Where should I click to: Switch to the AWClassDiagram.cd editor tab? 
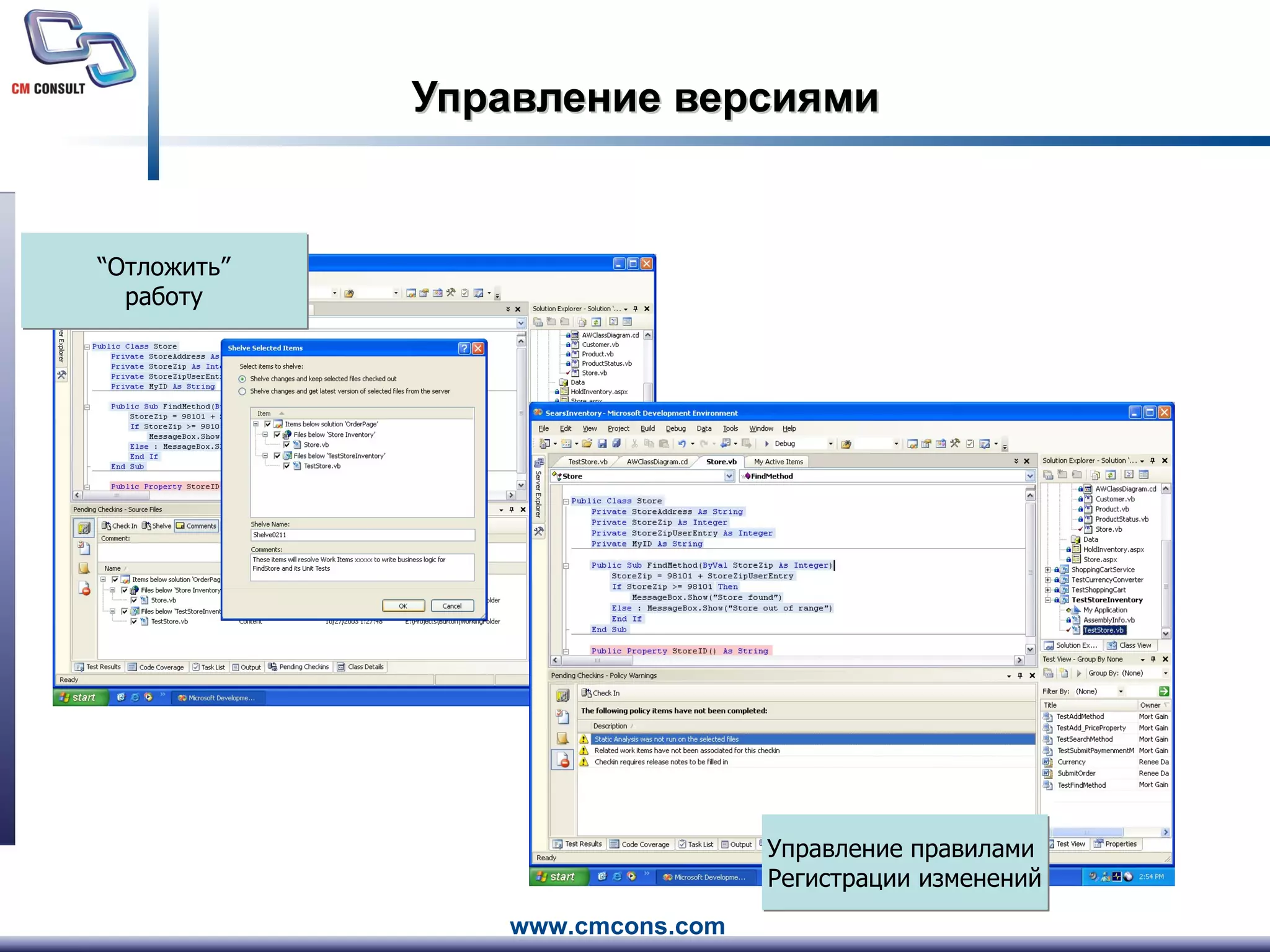657,462
